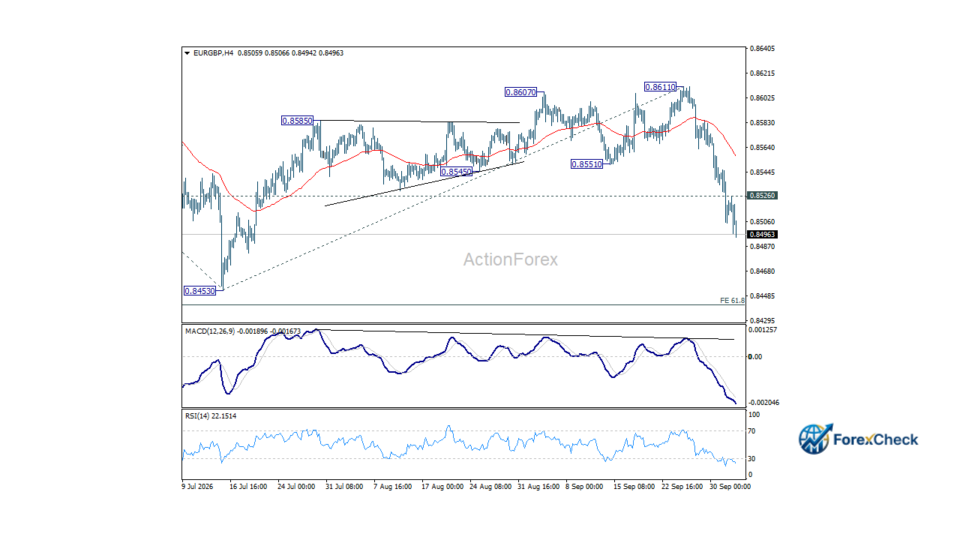Click the 17 Aug 00:00 date label
This screenshot has width=960, height=540.
[442, 487]
